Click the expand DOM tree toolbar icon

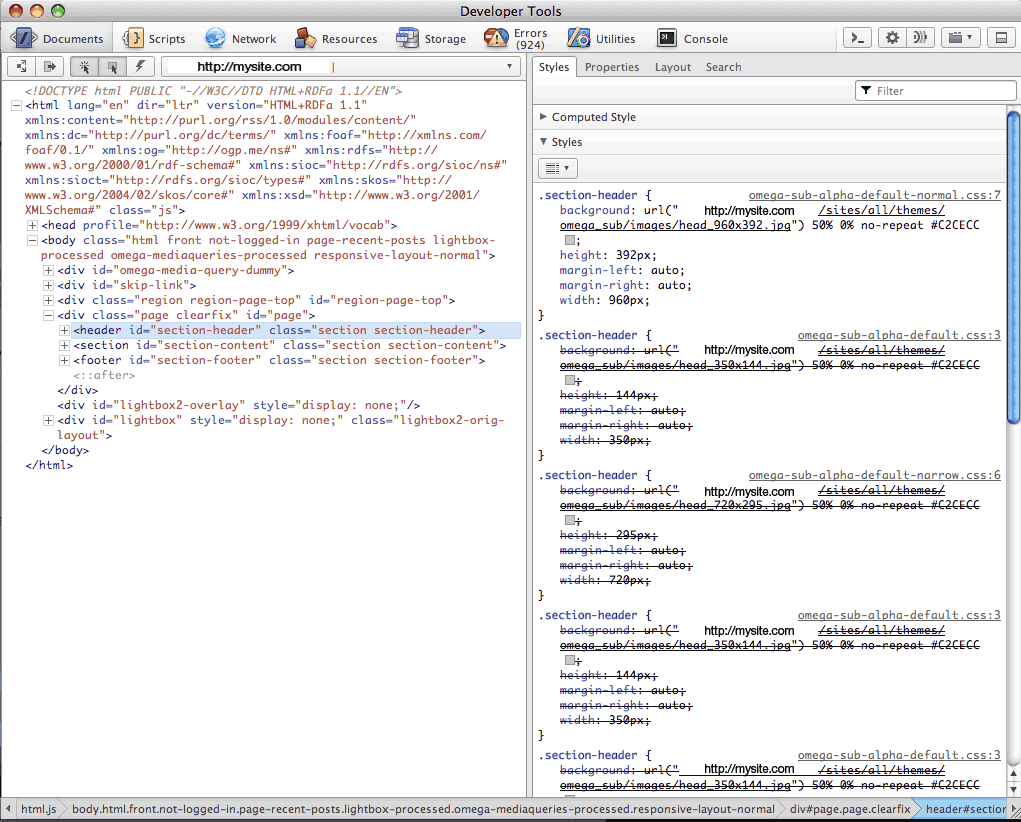tap(21, 66)
